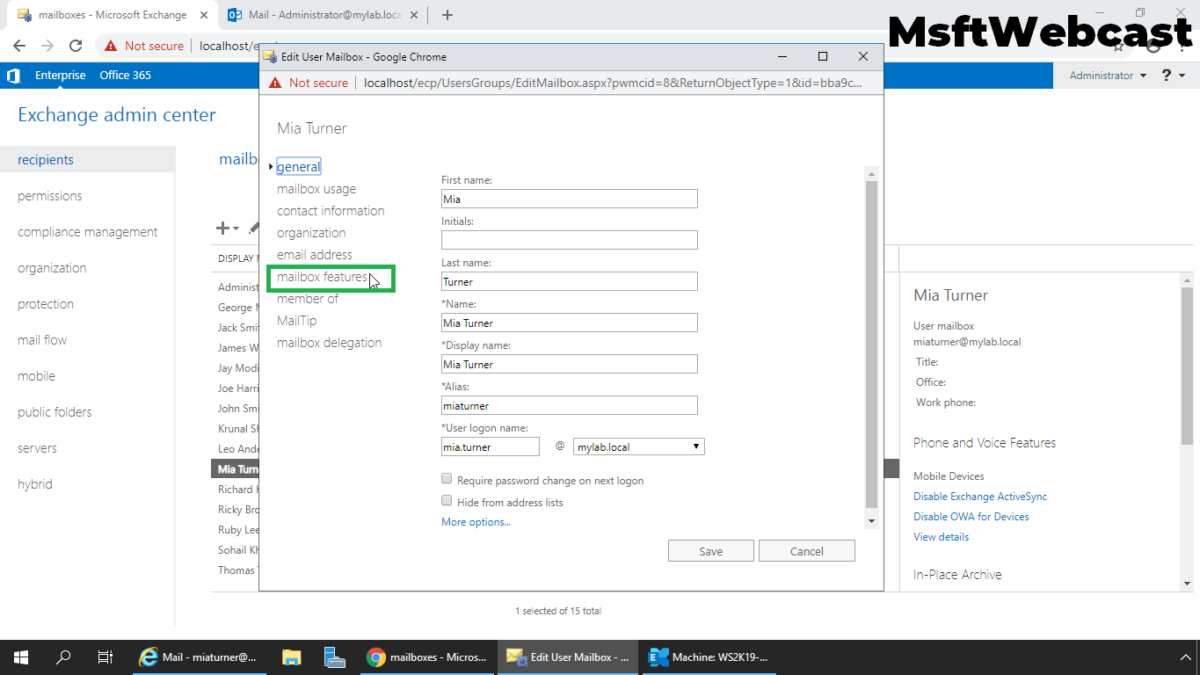The height and width of the screenshot is (675, 1200).
Task: Toggle Hide from address lists off
Action: (446, 500)
